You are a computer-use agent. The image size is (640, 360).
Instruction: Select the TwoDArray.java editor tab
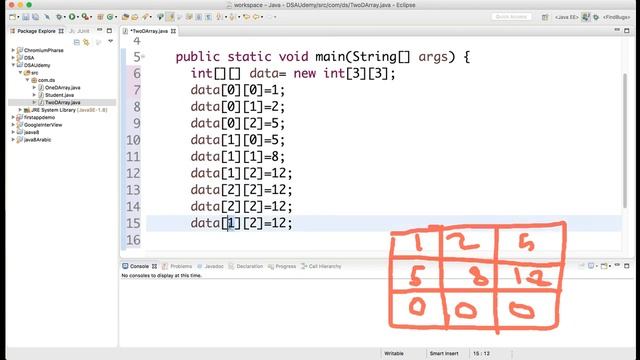[149, 31]
